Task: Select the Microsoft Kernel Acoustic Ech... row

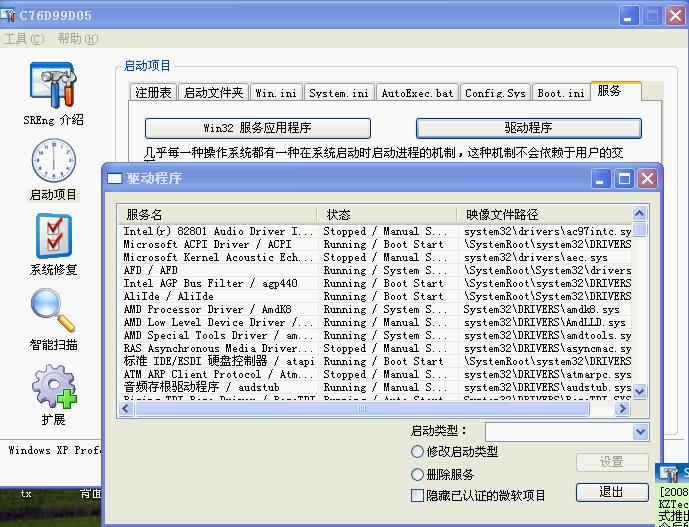Action: [375, 257]
